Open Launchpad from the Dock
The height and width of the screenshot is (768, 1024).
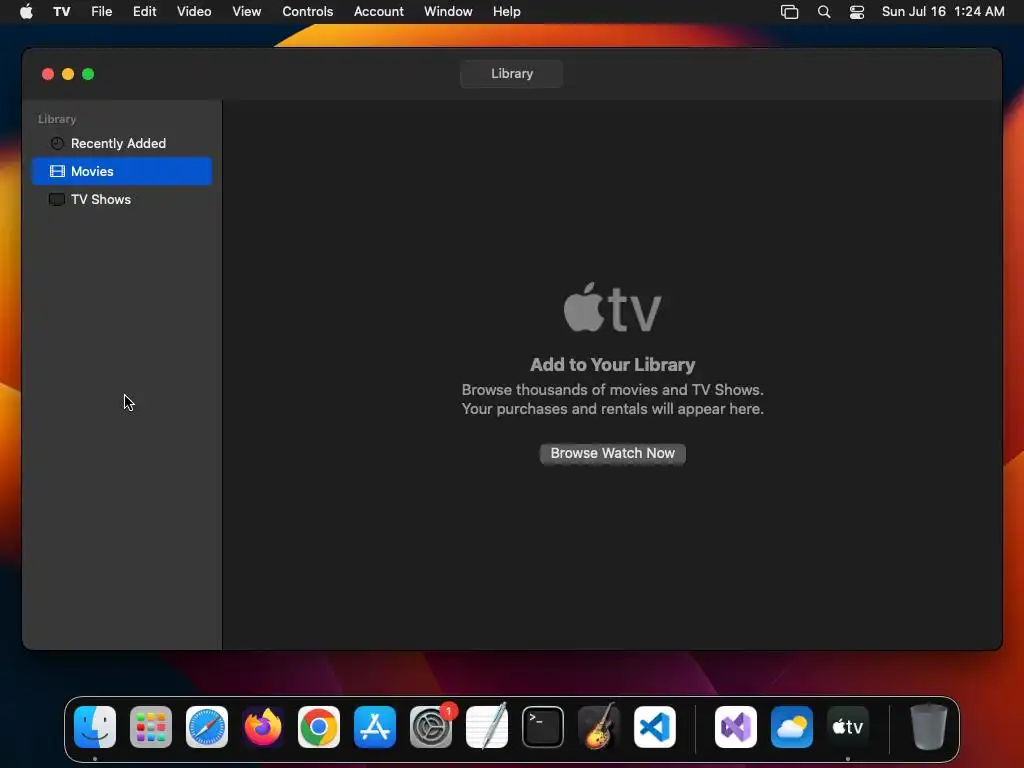coord(151,727)
